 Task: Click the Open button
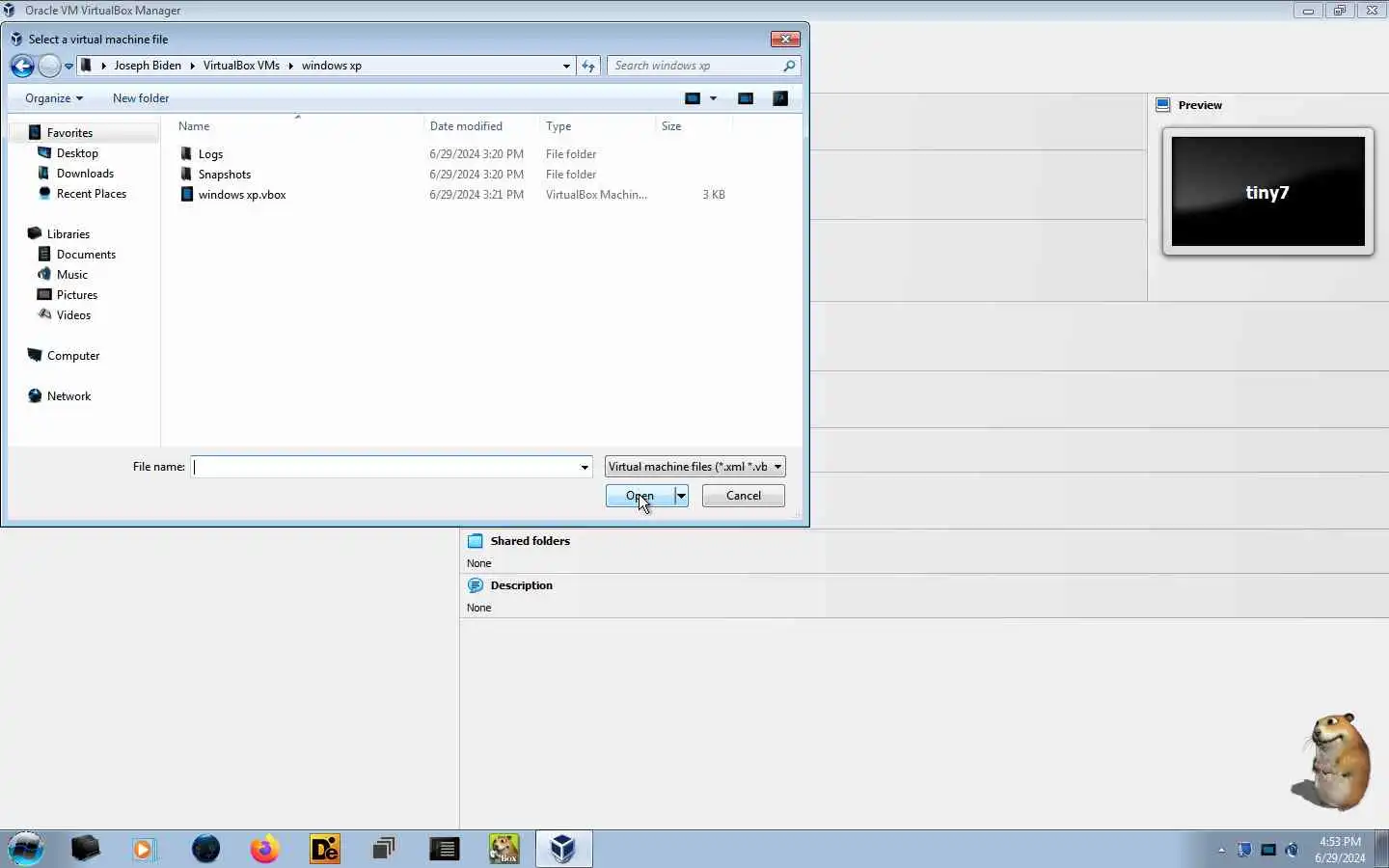tap(640, 496)
